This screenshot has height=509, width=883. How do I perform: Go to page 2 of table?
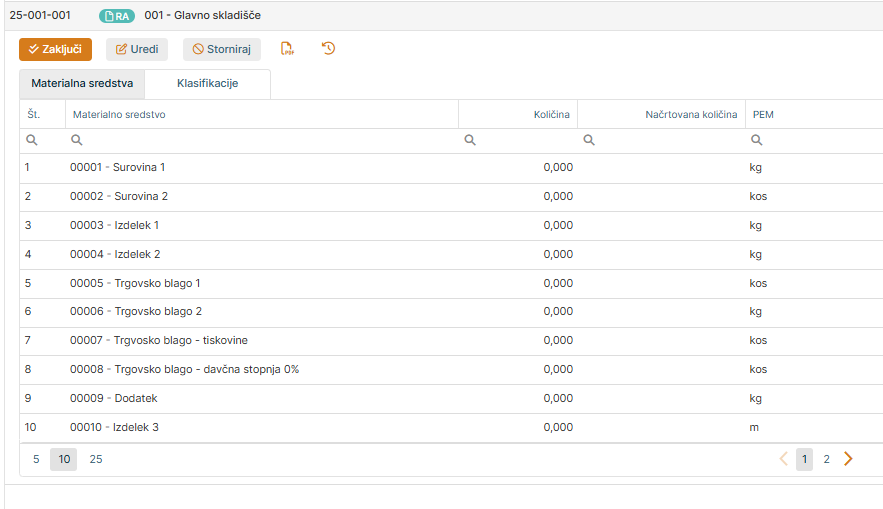pyautogui.click(x=826, y=459)
